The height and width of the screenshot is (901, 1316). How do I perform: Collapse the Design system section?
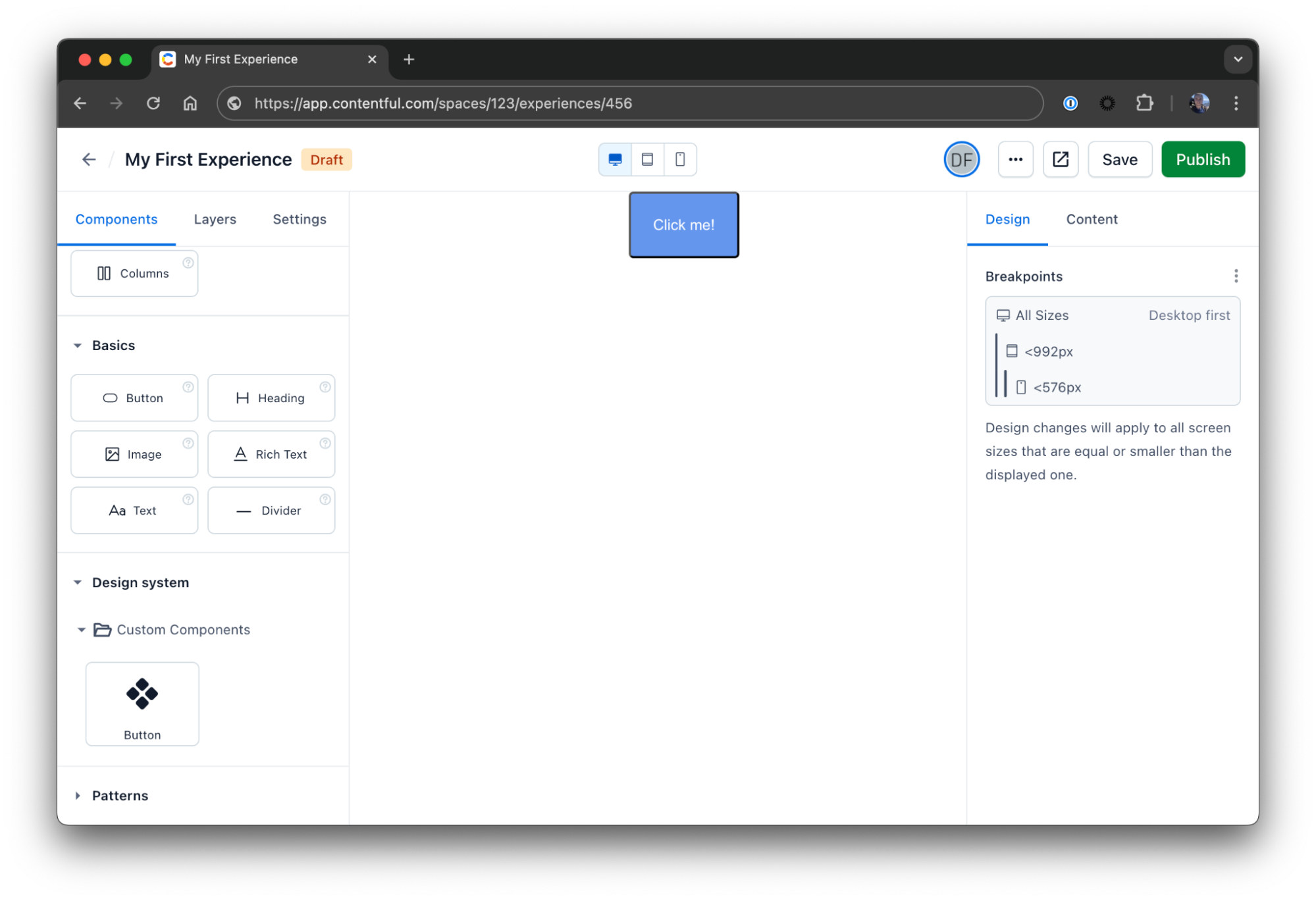(x=80, y=582)
